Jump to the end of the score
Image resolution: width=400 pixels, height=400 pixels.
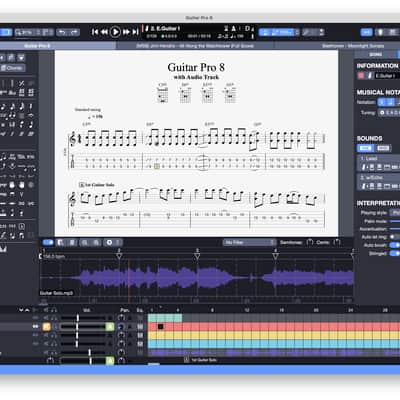pyautogui.click(x=135, y=32)
